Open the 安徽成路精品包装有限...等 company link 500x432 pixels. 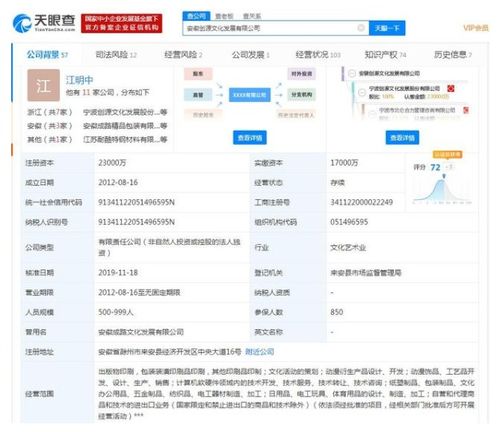[125, 126]
